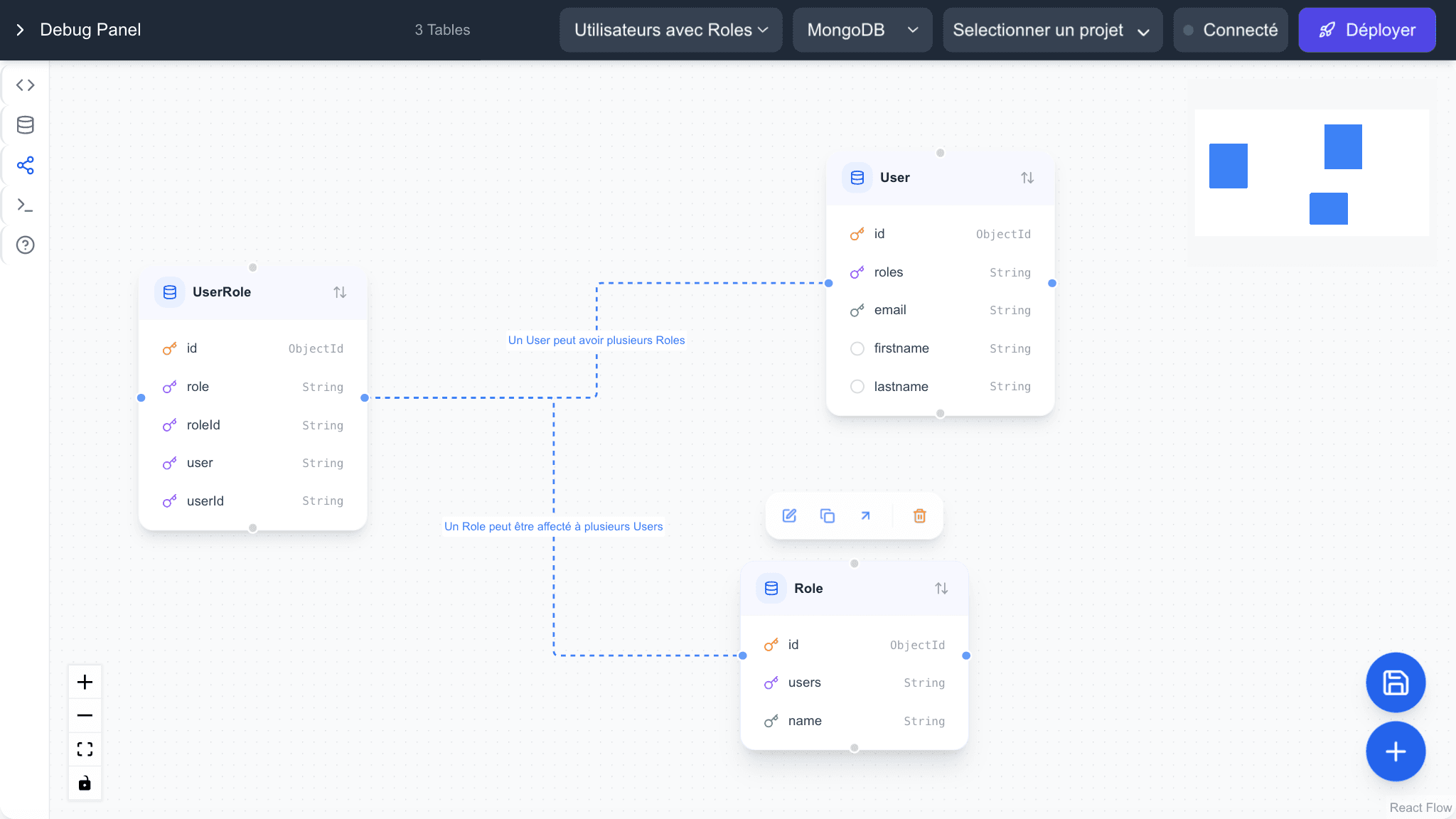Image resolution: width=1456 pixels, height=819 pixels.
Task: Click the help question mark icon
Action: 26,245
